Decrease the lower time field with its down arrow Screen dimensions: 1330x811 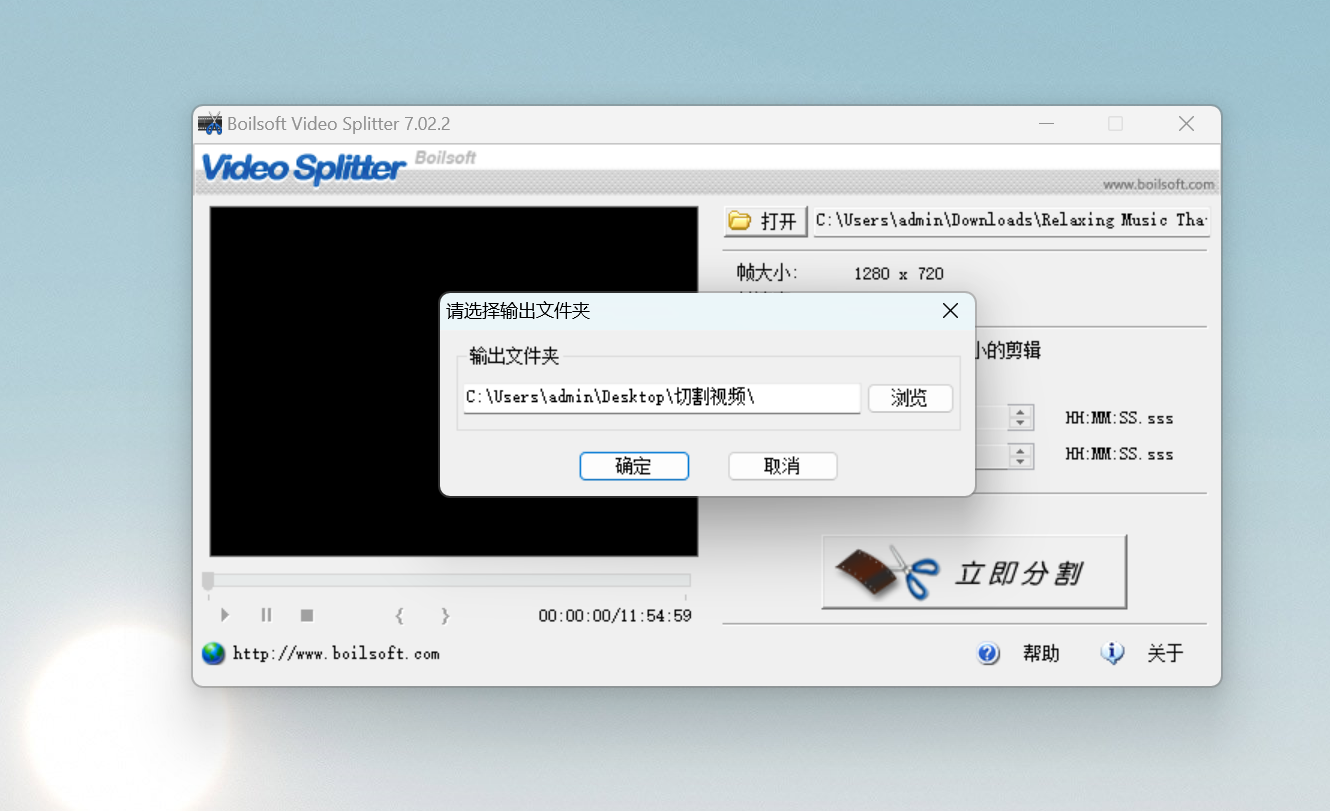pyautogui.click(x=1021, y=461)
